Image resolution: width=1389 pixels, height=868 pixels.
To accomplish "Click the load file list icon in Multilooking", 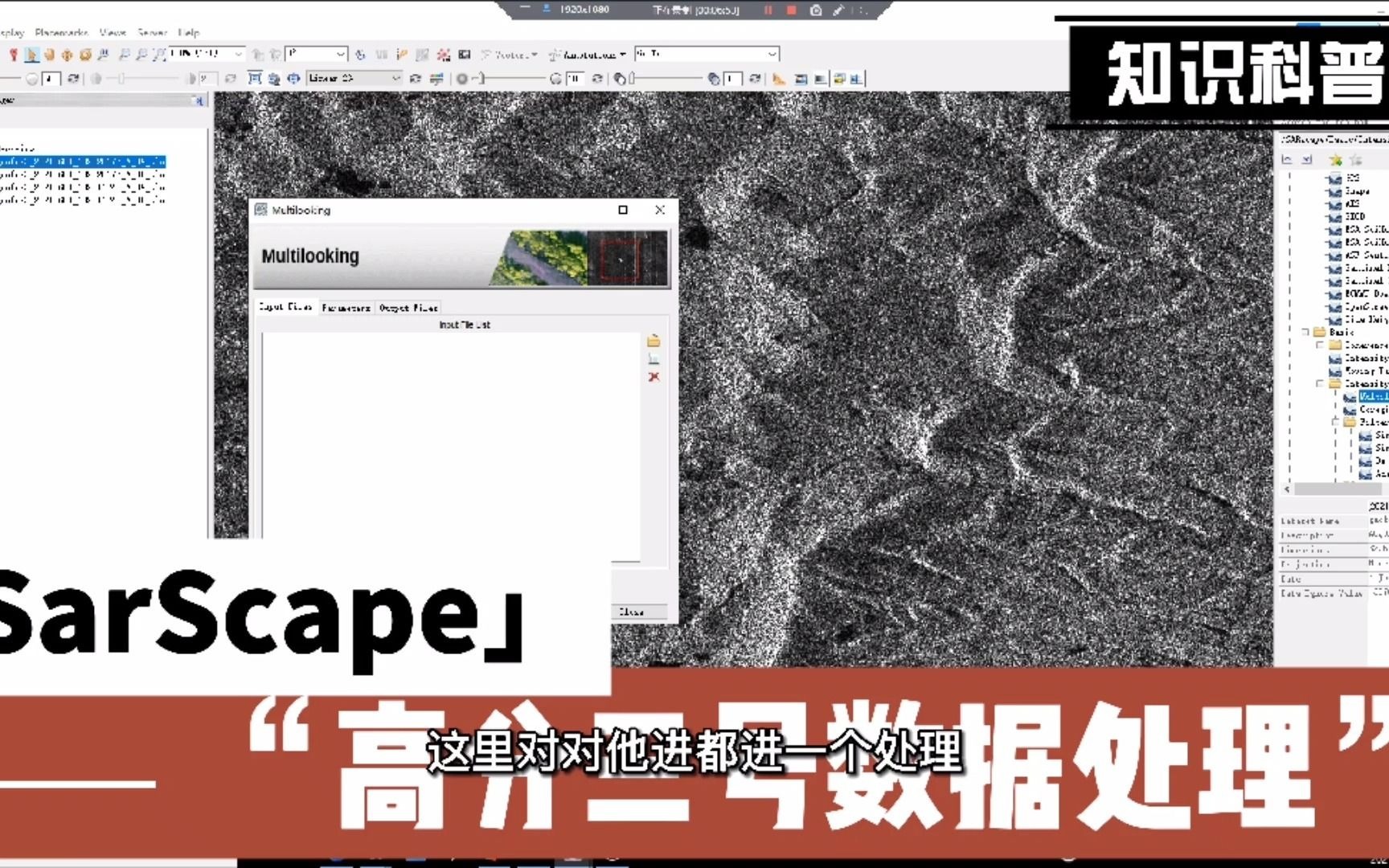I will pos(654,358).
